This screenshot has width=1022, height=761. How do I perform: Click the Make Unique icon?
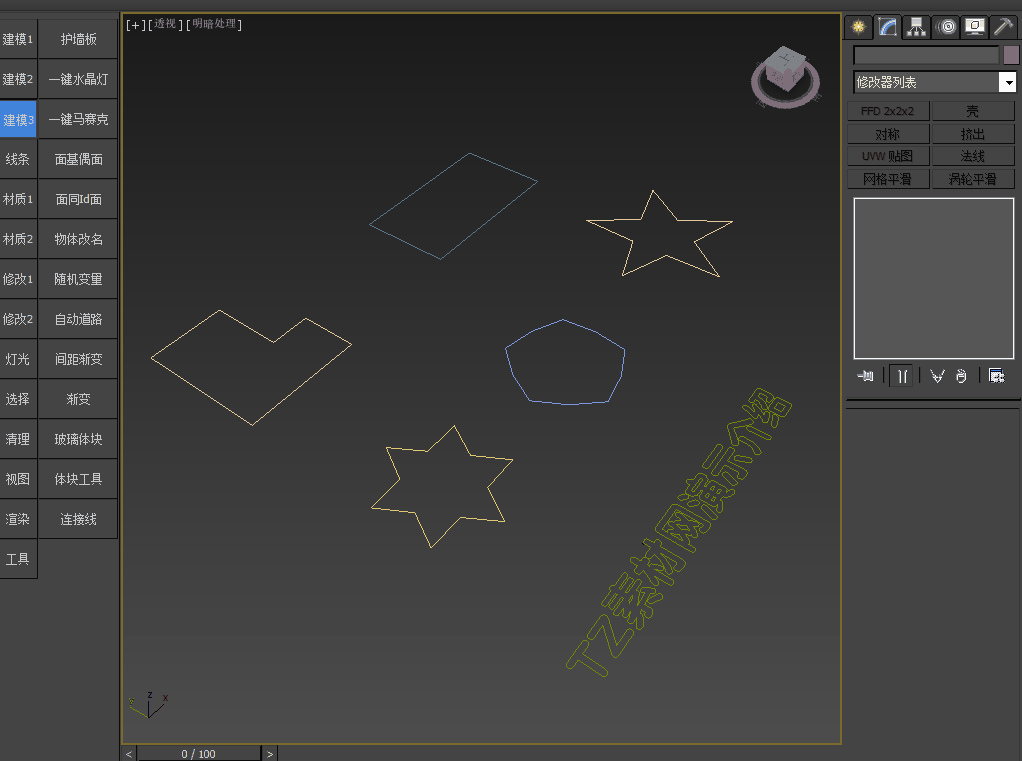[x=937, y=376]
